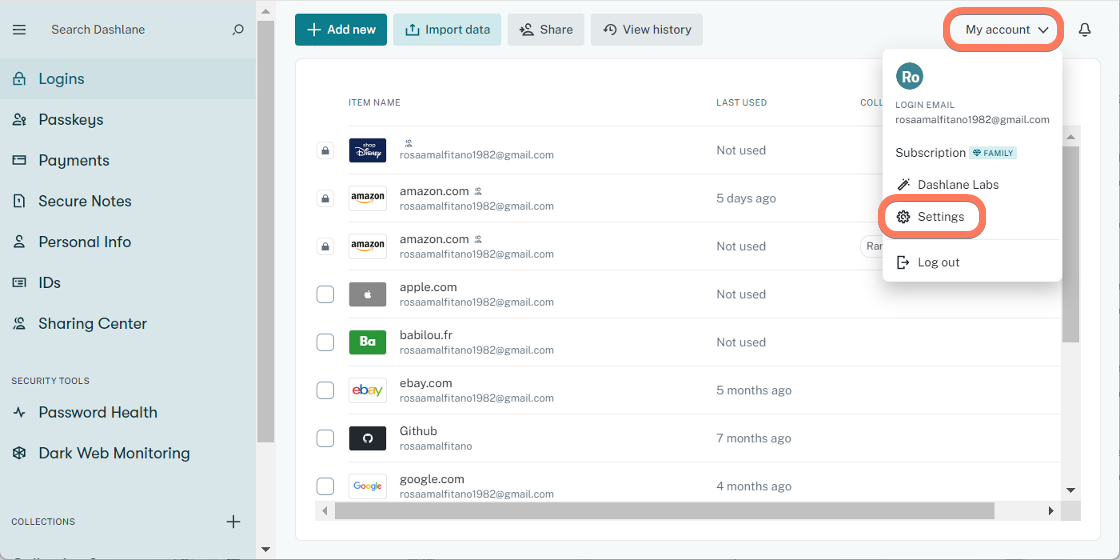This screenshot has height=560, width=1120.
Task: Click the Add new button
Action: pyautogui.click(x=341, y=29)
